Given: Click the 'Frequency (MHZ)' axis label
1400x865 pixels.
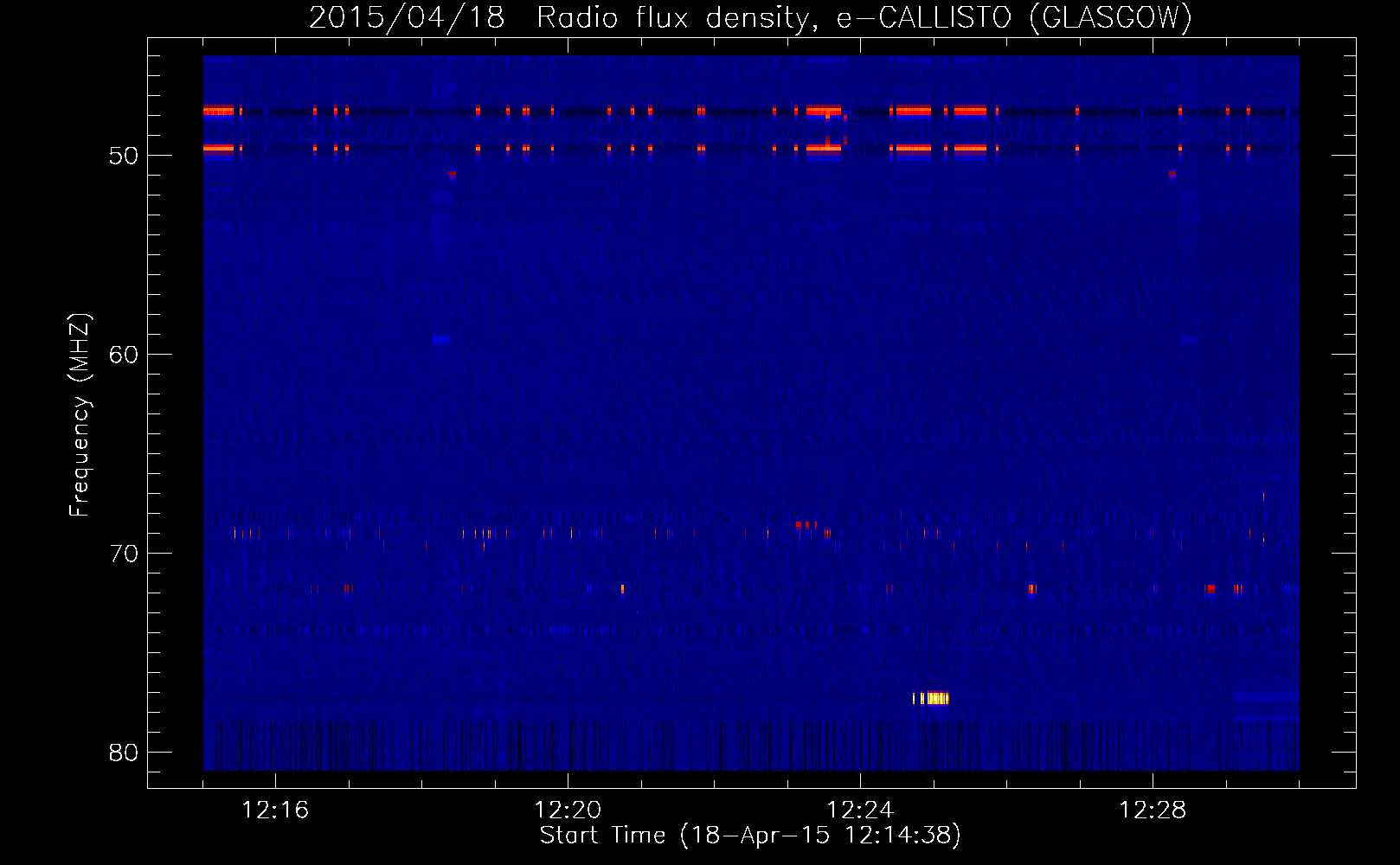Looking at the screenshot, I should (x=79, y=415).
